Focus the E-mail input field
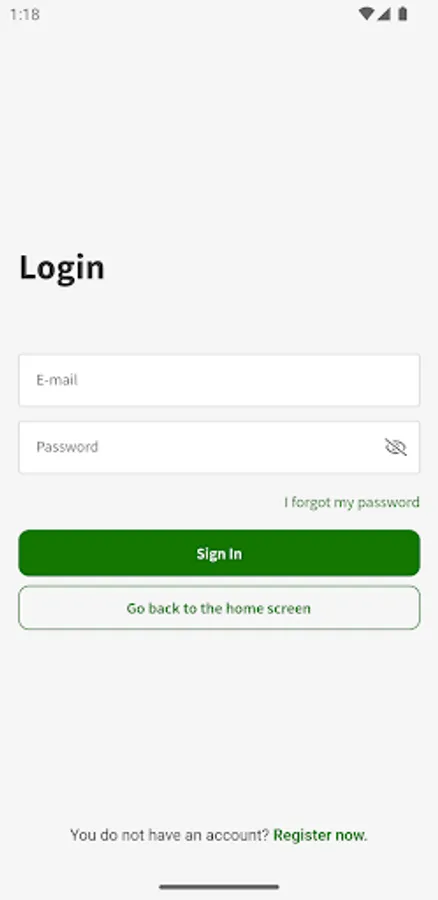The width and height of the screenshot is (438, 900). (x=219, y=380)
